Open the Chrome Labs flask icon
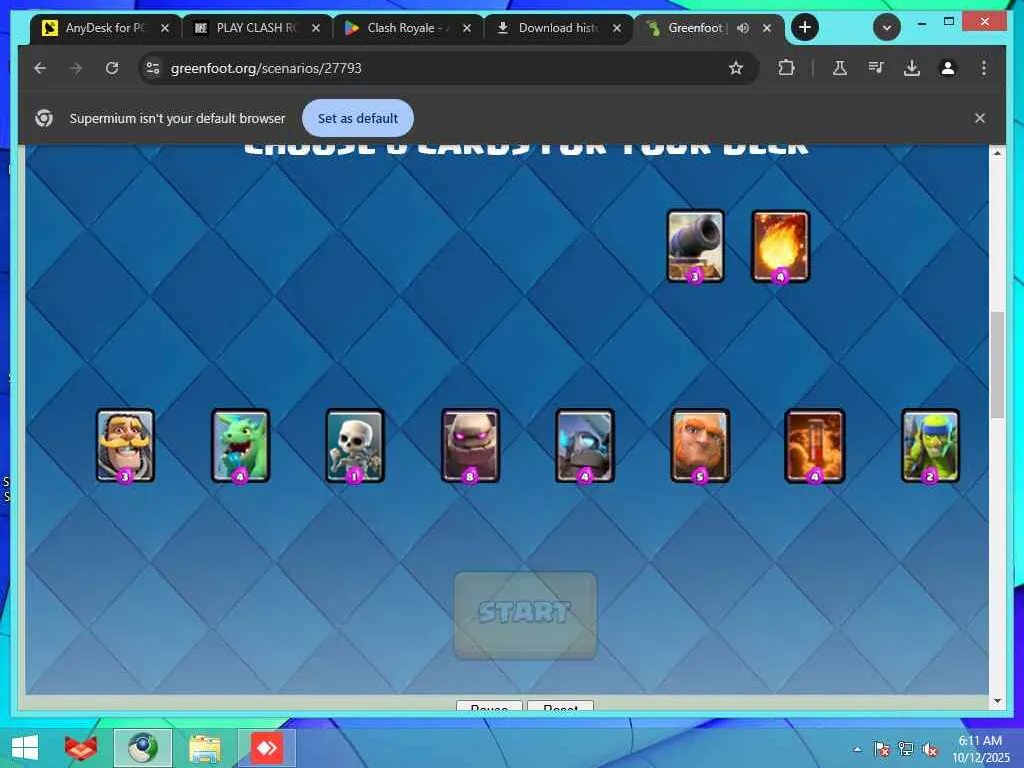The image size is (1024, 768). tap(840, 68)
